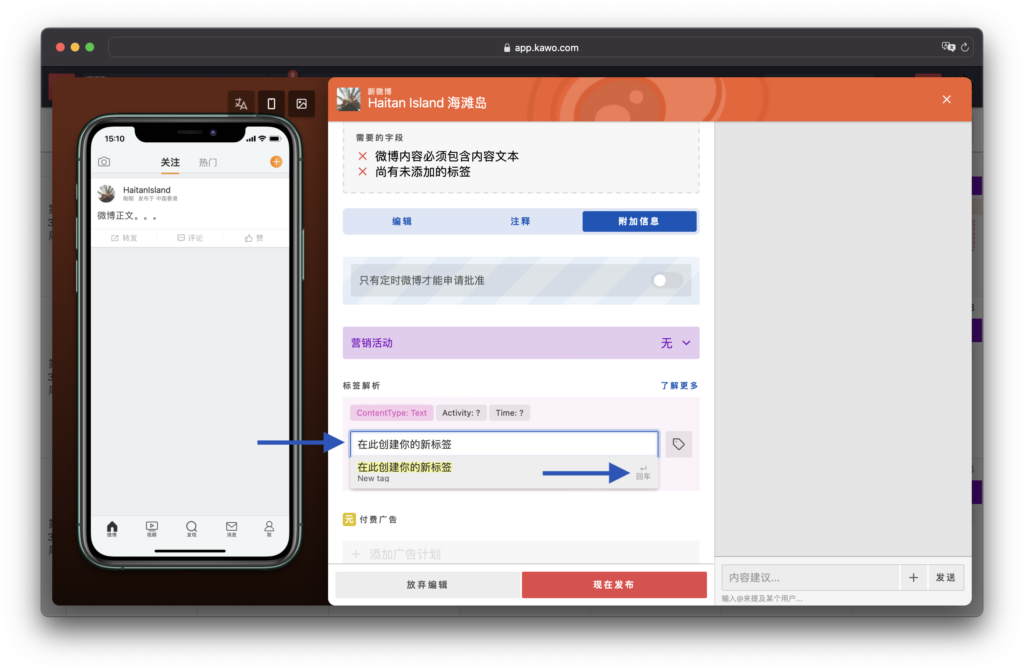Screen dimensions: 1024x671
Task: Click the translate language icon above phone preview
Action: (x=240, y=104)
